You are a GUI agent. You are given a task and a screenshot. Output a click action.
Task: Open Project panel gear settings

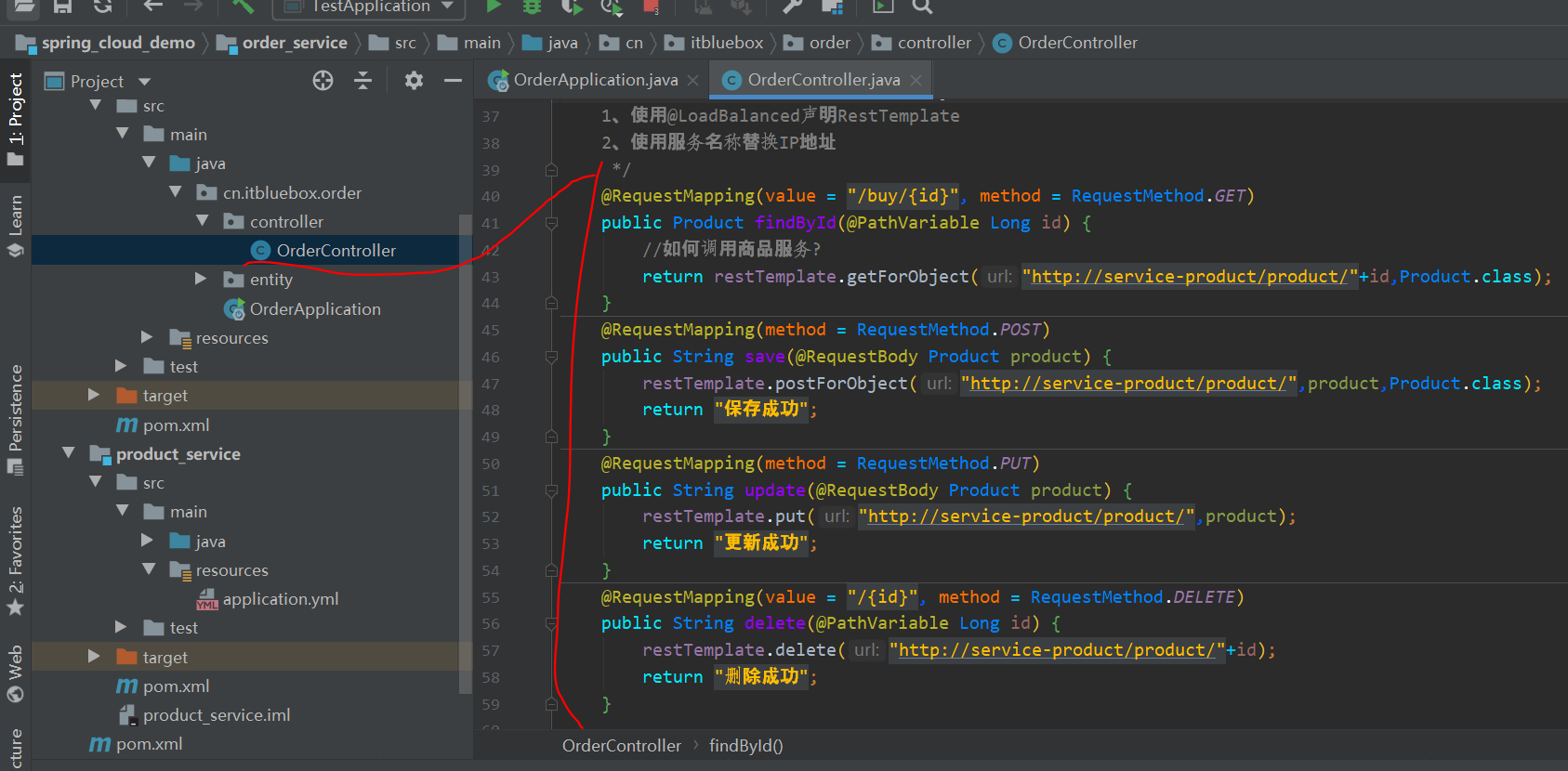414,81
